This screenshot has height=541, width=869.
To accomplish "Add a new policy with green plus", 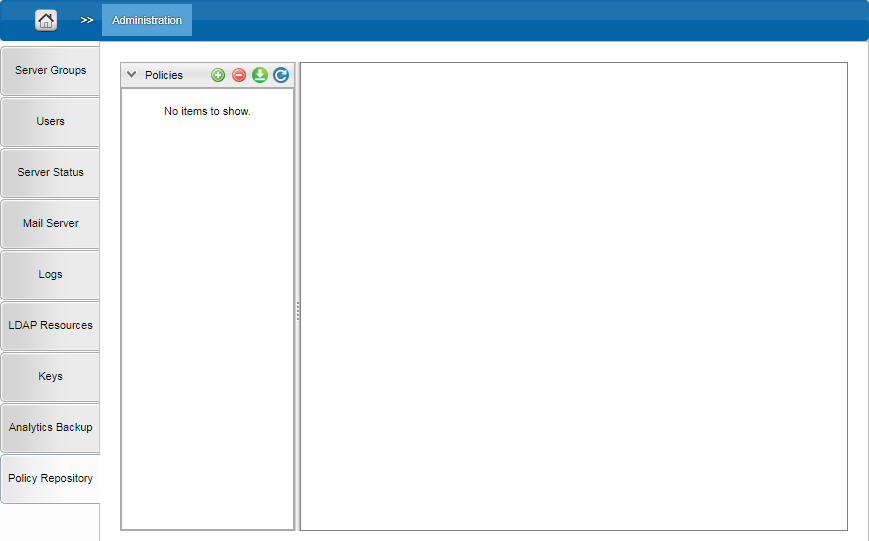I will pos(218,75).
